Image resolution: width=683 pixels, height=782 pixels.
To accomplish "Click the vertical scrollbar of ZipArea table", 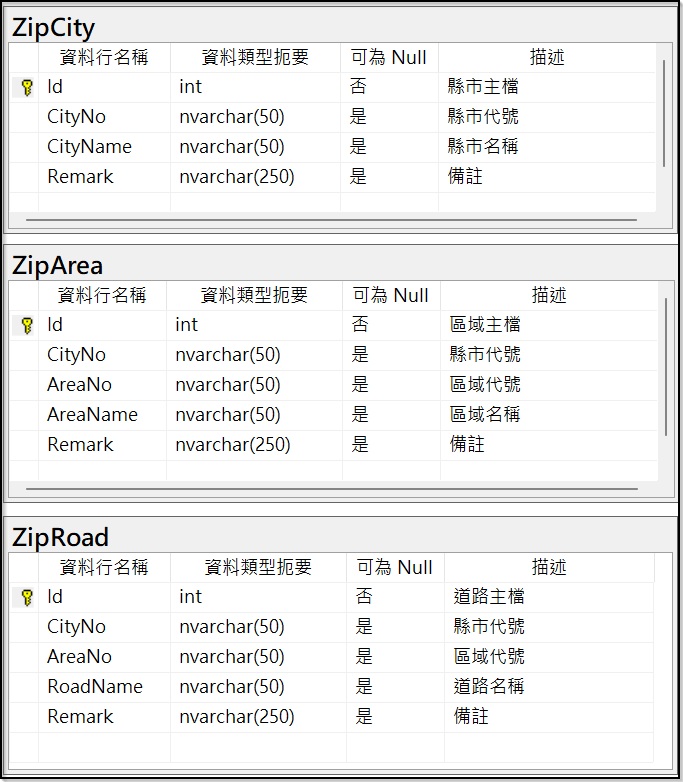I will pyautogui.click(x=666, y=367).
